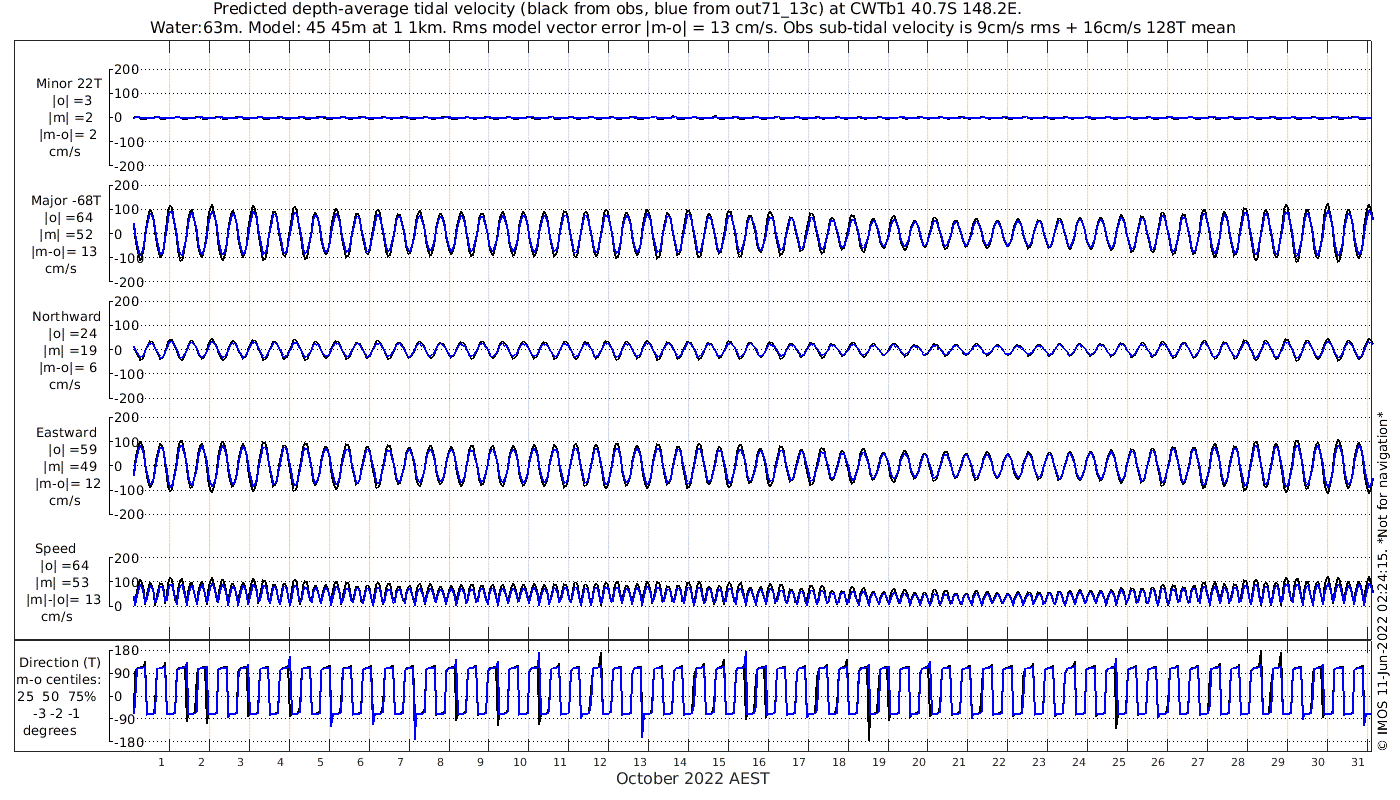Image resolution: width=1400 pixels, height=800 pixels.
Task: Click the "October 2022 AEST" x-axis label
Action: click(x=693, y=778)
